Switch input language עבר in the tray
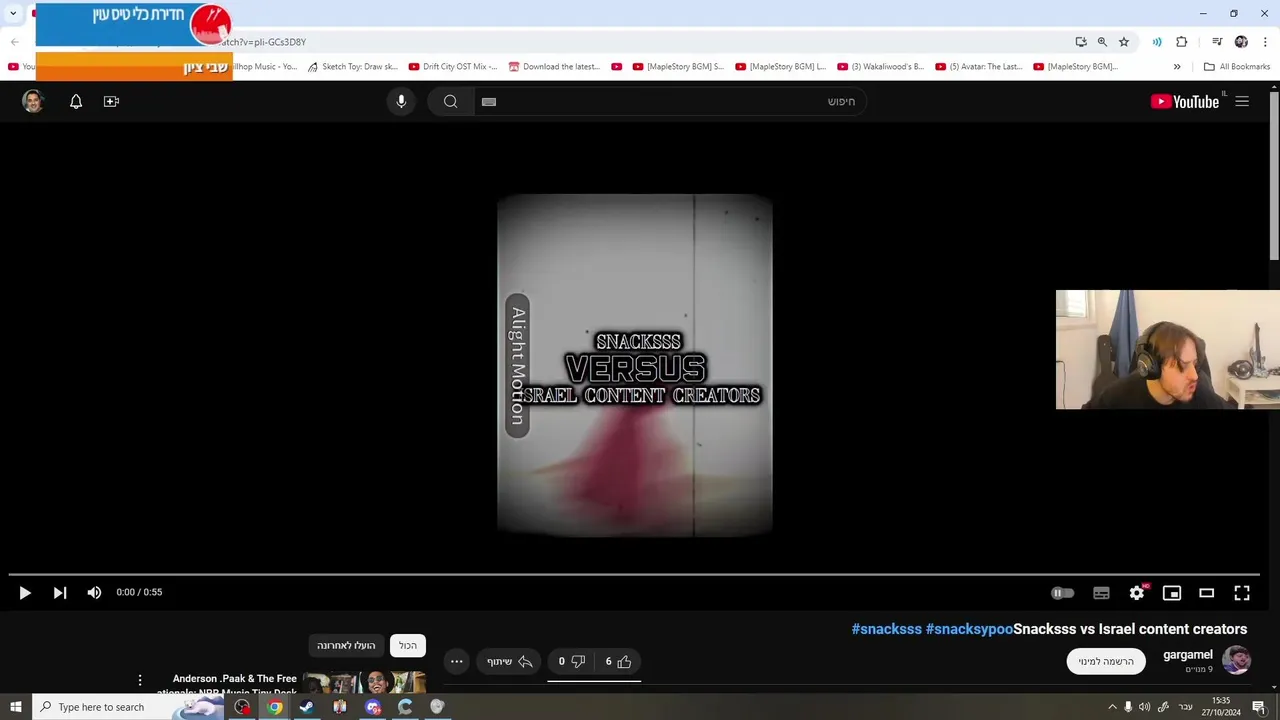This screenshot has width=1280, height=720. [1186, 707]
